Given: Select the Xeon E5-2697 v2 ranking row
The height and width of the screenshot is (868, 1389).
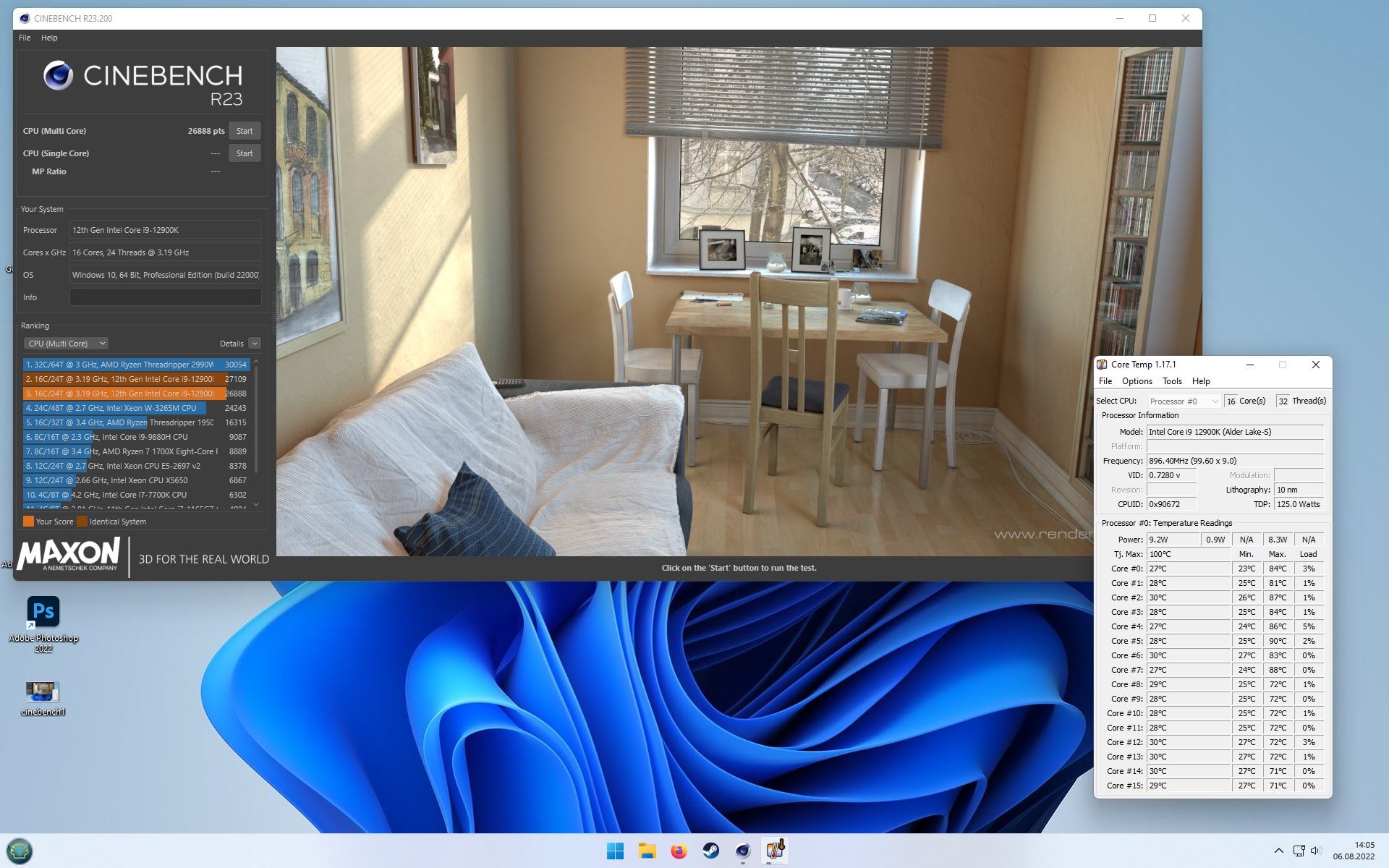Looking at the screenshot, I should (136, 466).
